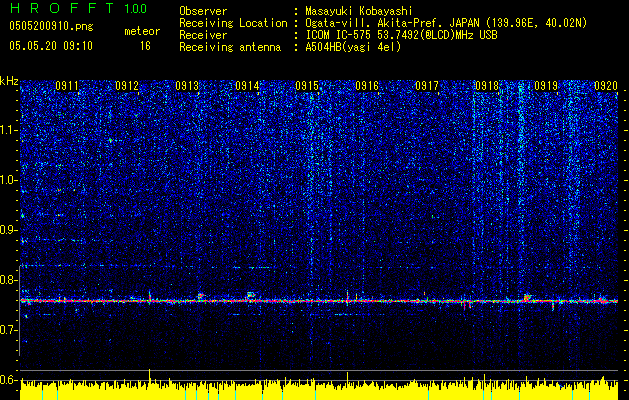This screenshot has width=629, height=400.
Task: Click the 0.8 kHz axis label
Action: (8, 280)
